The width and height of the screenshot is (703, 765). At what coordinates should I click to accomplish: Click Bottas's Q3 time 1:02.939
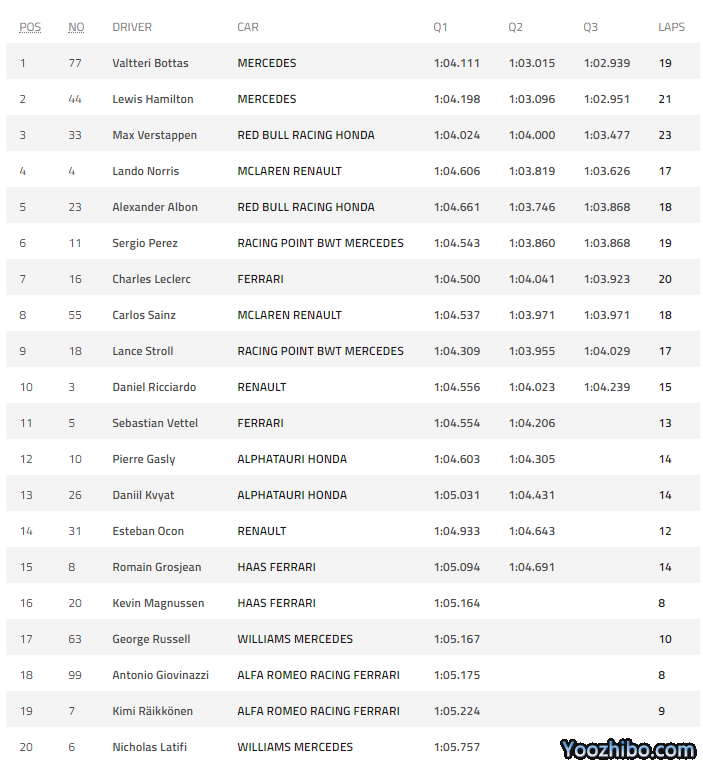point(607,63)
